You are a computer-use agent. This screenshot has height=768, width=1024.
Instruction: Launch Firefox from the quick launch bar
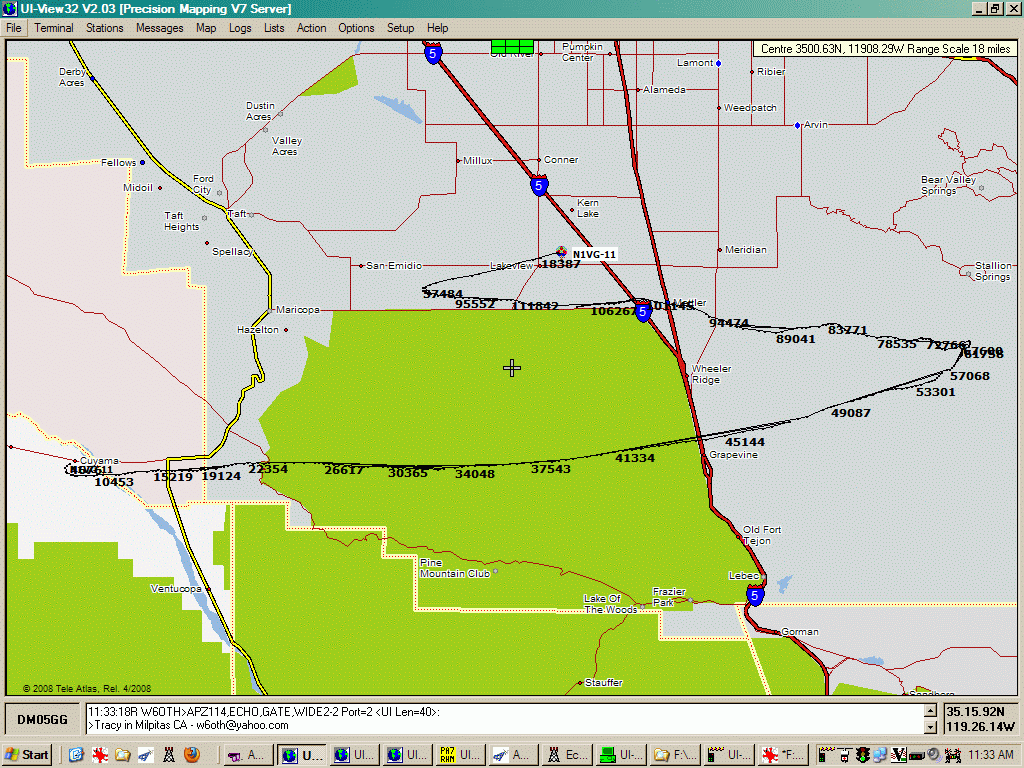191,755
